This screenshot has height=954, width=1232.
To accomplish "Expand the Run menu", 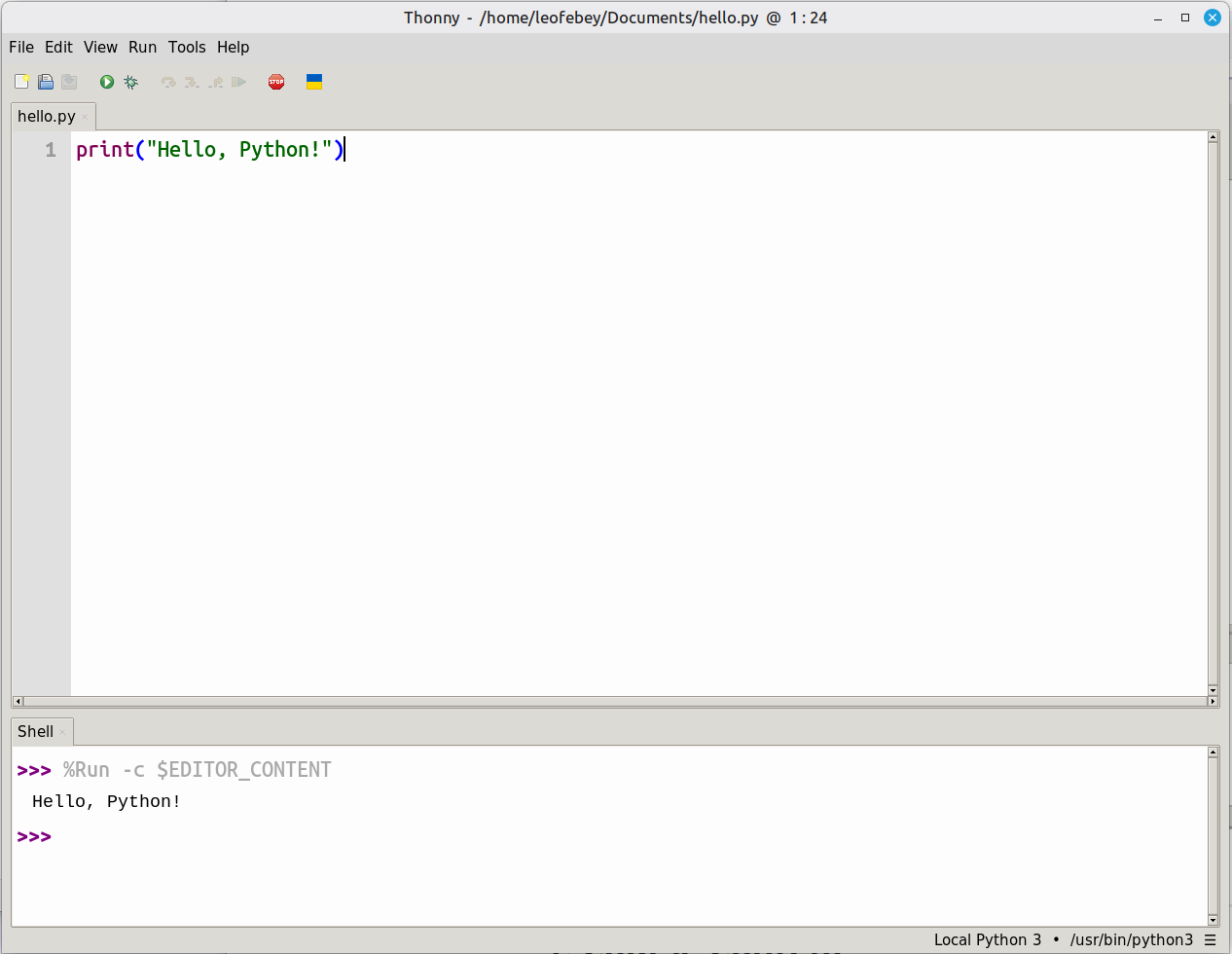I will 142,47.
